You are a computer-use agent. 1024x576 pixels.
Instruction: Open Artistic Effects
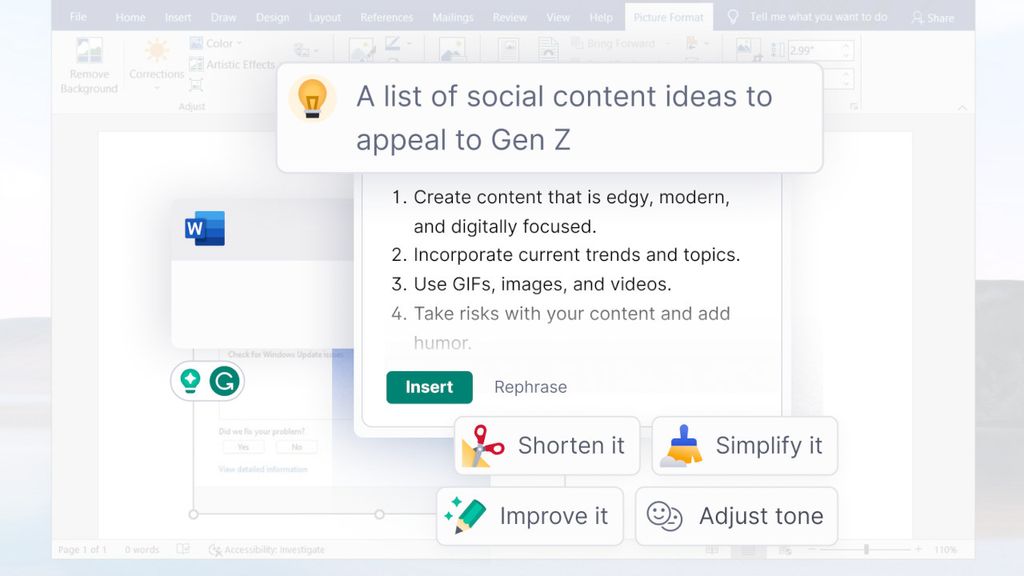(237, 64)
